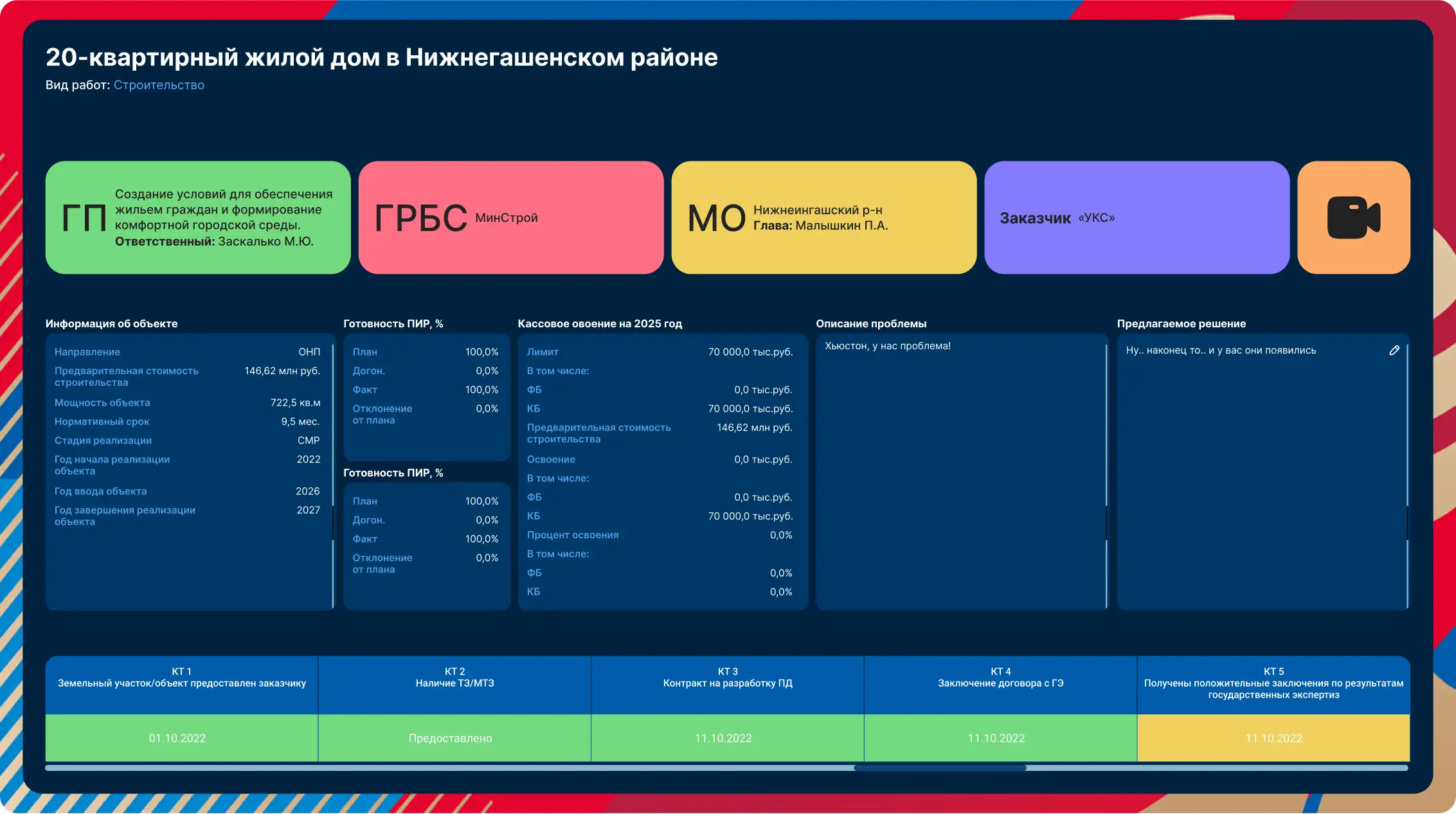The width and height of the screenshot is (1456, 814).
Task: Select the yellow МО Нижнеингашский card
Action: pyautogui.click(x=823, y=219)
